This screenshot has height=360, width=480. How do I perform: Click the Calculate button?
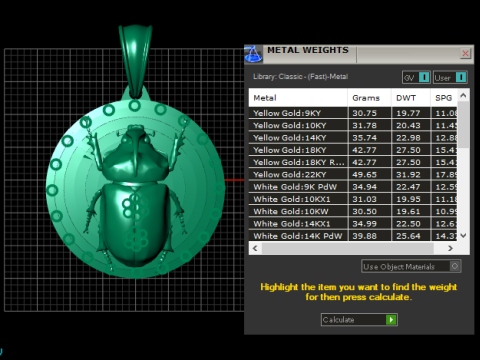coord(359,320)
